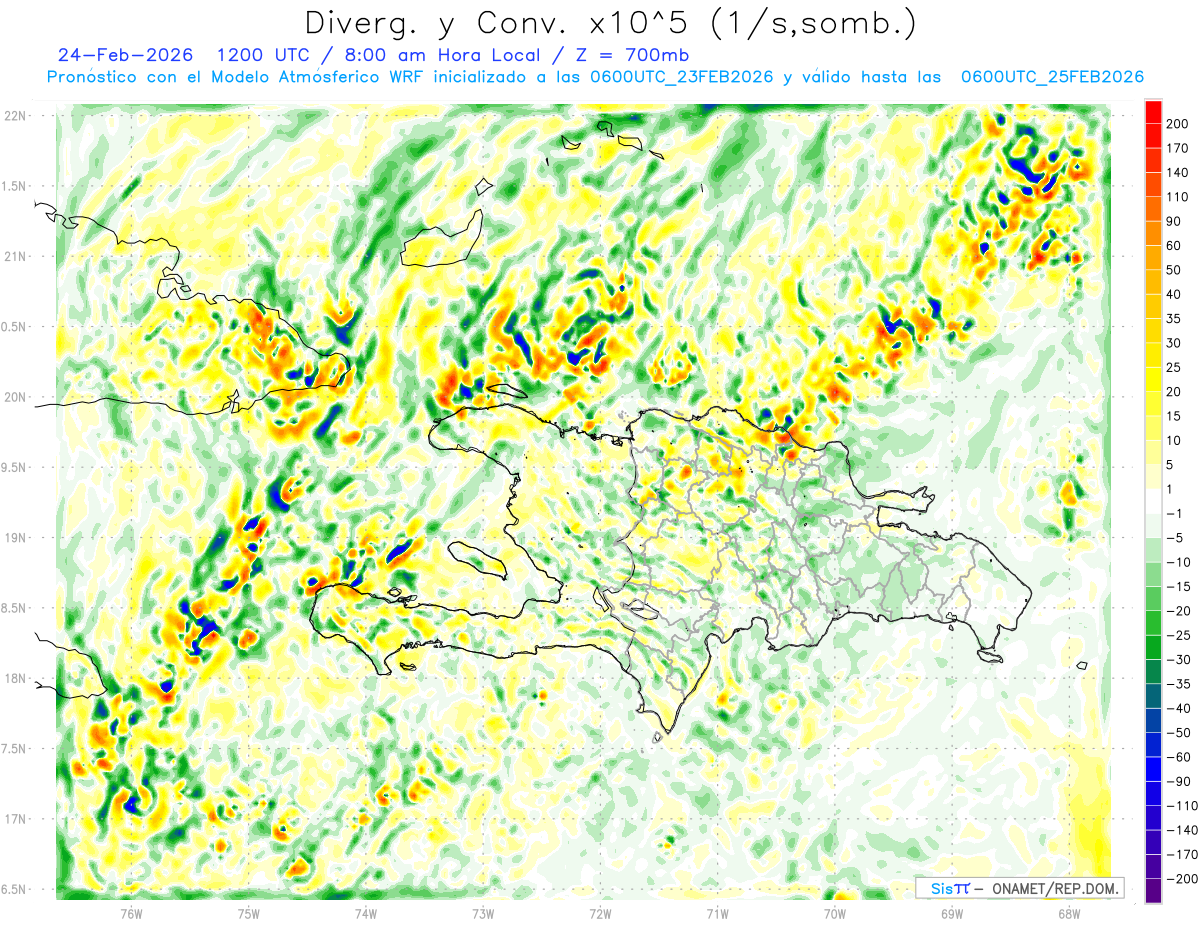Click latitude label '20N'
Viewport: 1200px width, 927px height.
coord(15,397)
